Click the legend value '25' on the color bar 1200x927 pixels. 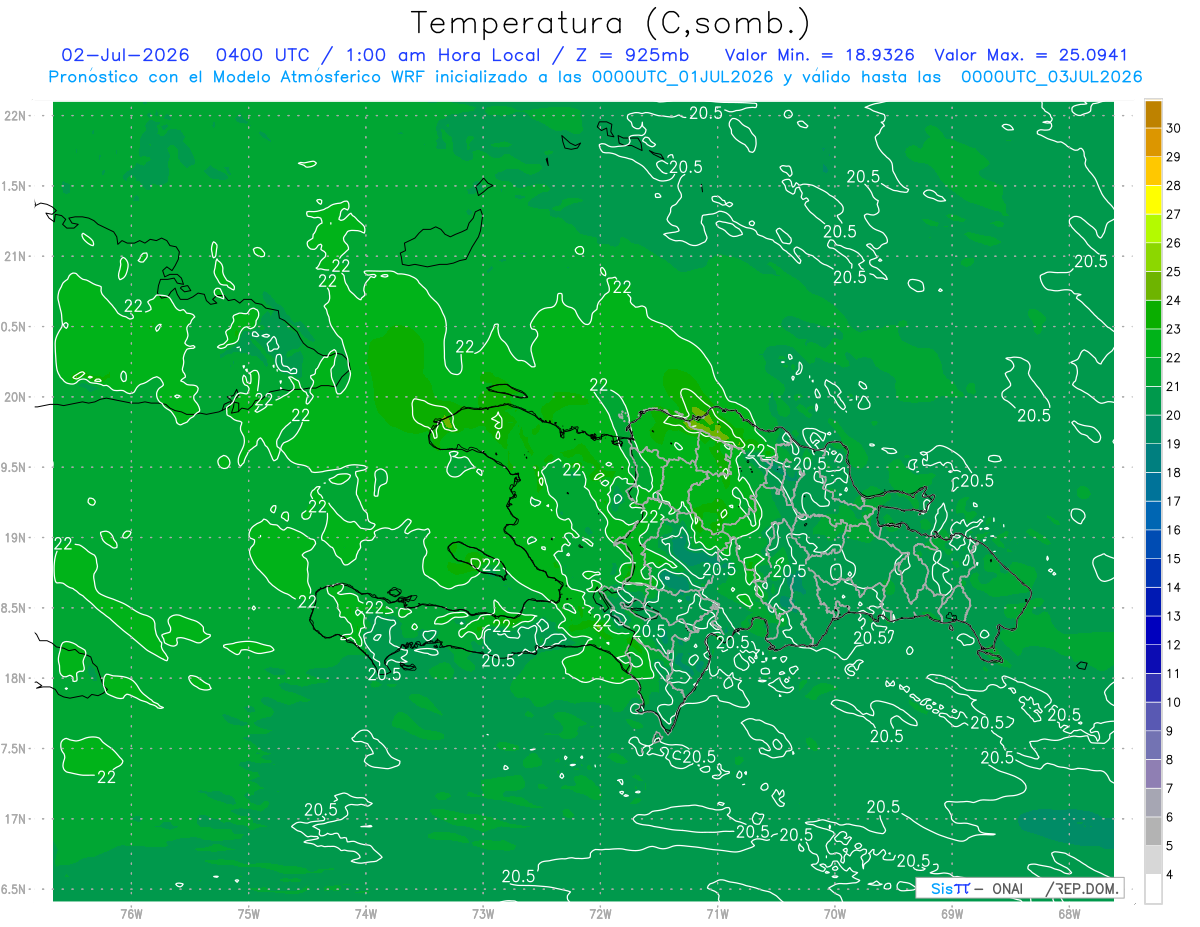pos(1174,272)
